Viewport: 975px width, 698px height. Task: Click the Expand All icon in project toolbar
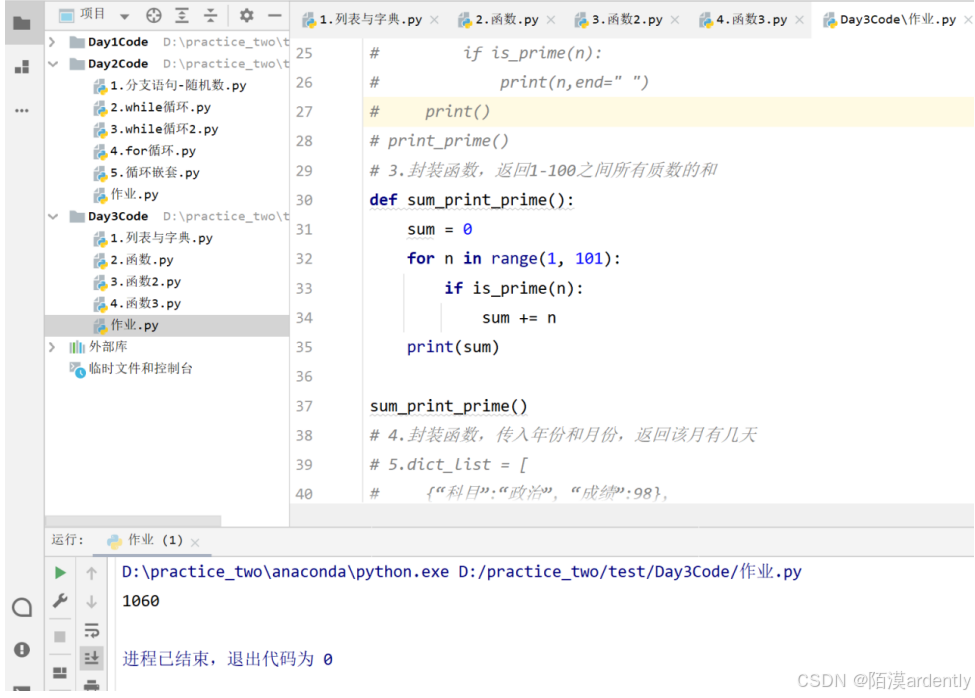coord(182,16)
